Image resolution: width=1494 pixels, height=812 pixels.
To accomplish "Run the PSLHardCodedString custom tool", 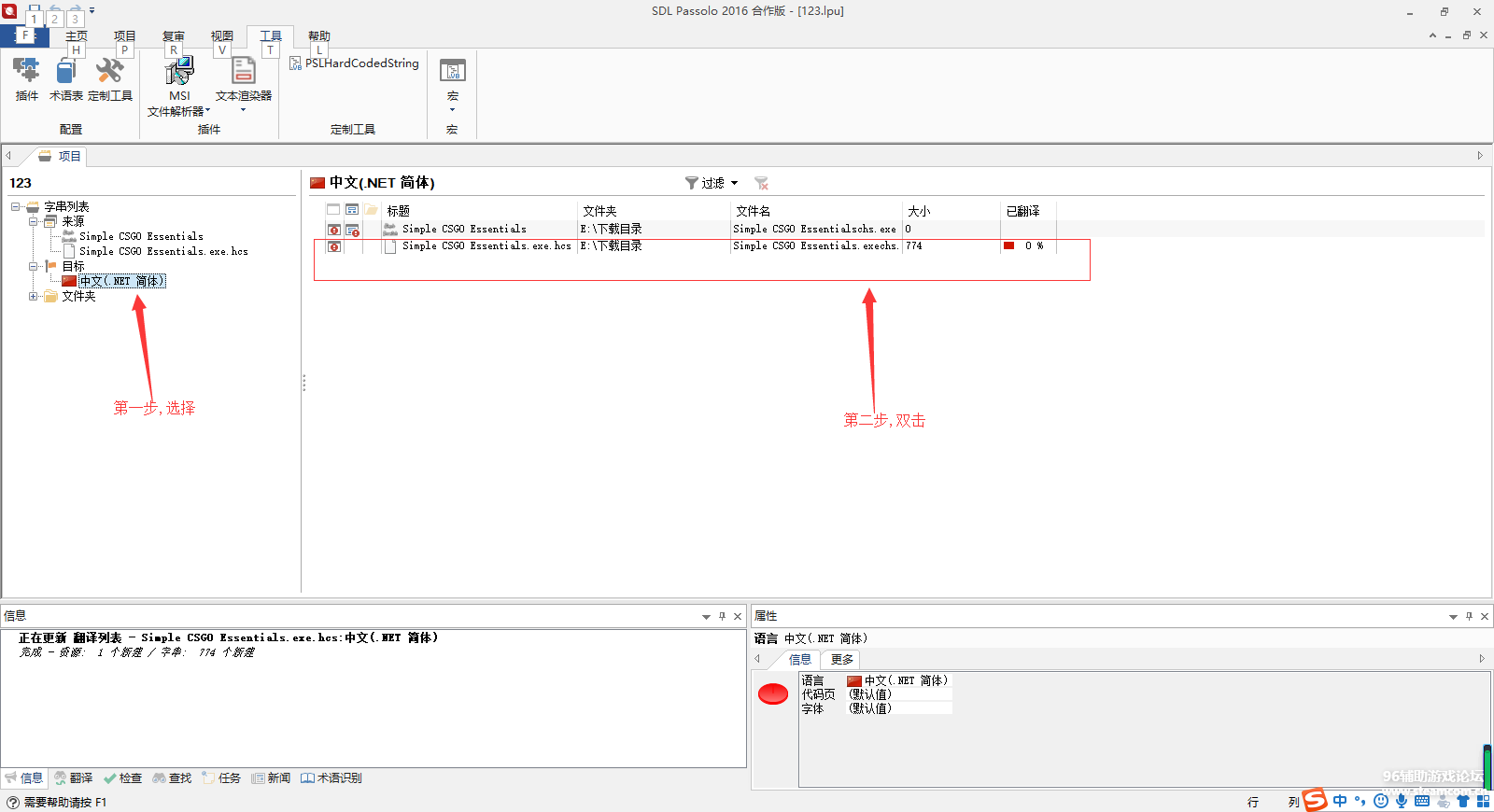I will click(x=355, y=63).
